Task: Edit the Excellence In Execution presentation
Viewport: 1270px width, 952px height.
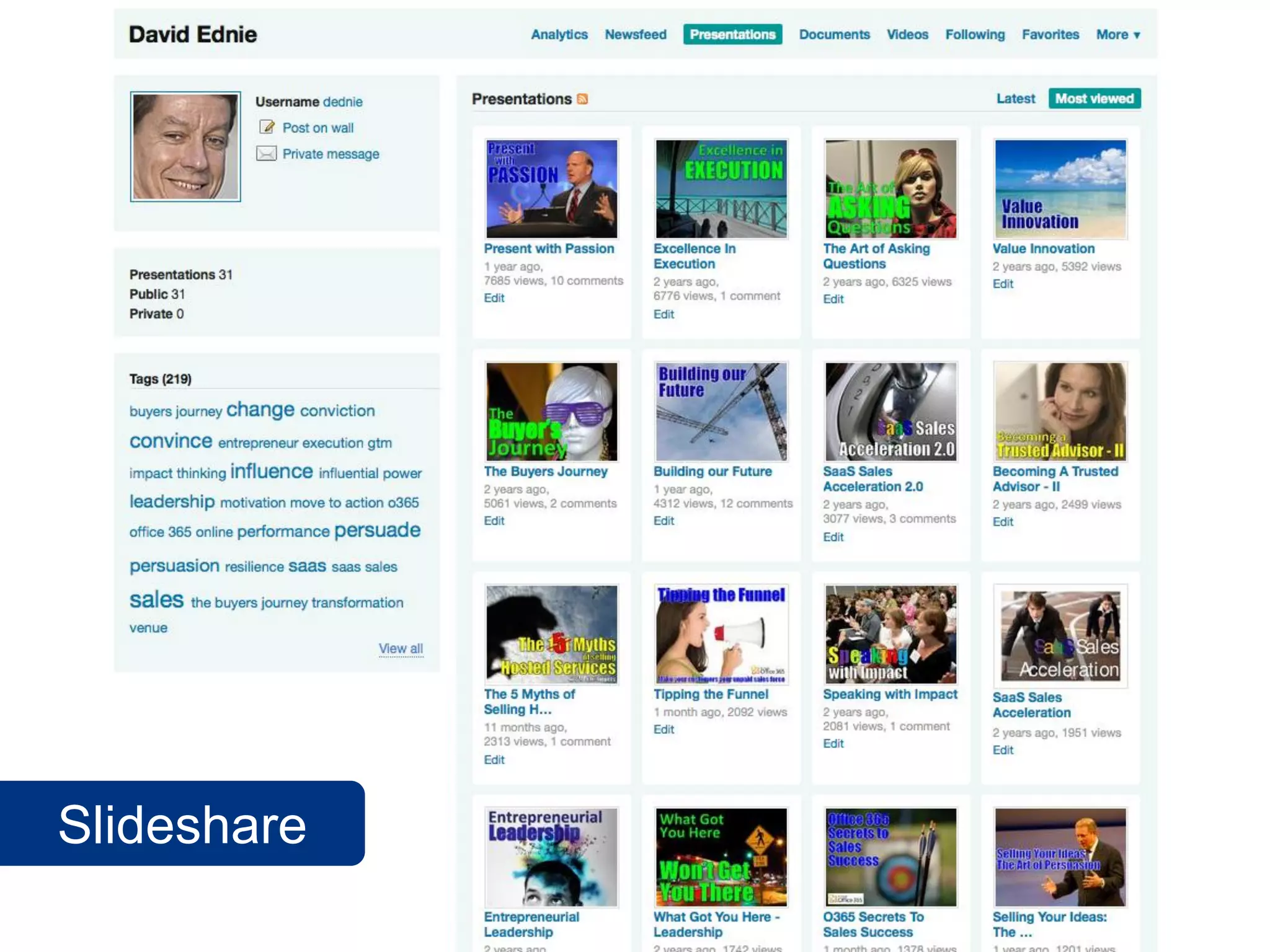Action: click(664, 314)
